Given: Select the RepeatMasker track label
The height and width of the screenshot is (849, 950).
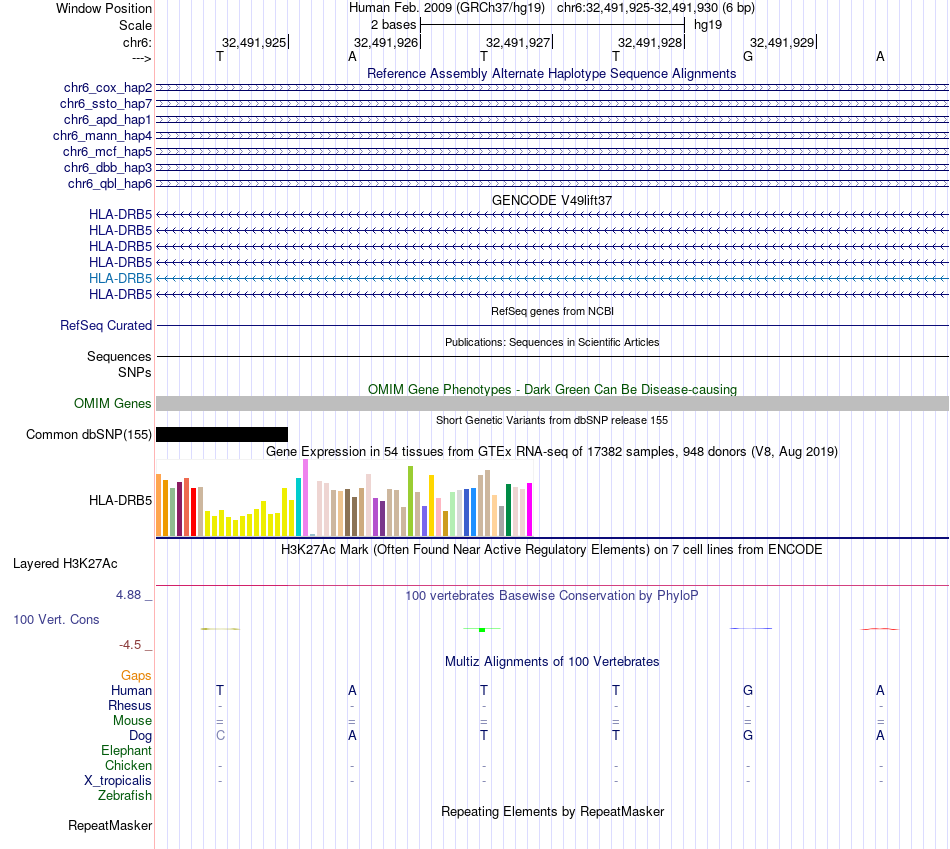Looking at the screenshot, I should point(110,825).
